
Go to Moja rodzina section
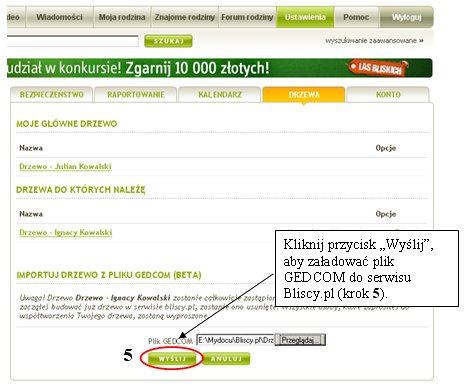pyautogui.click(x=122, y=17)
